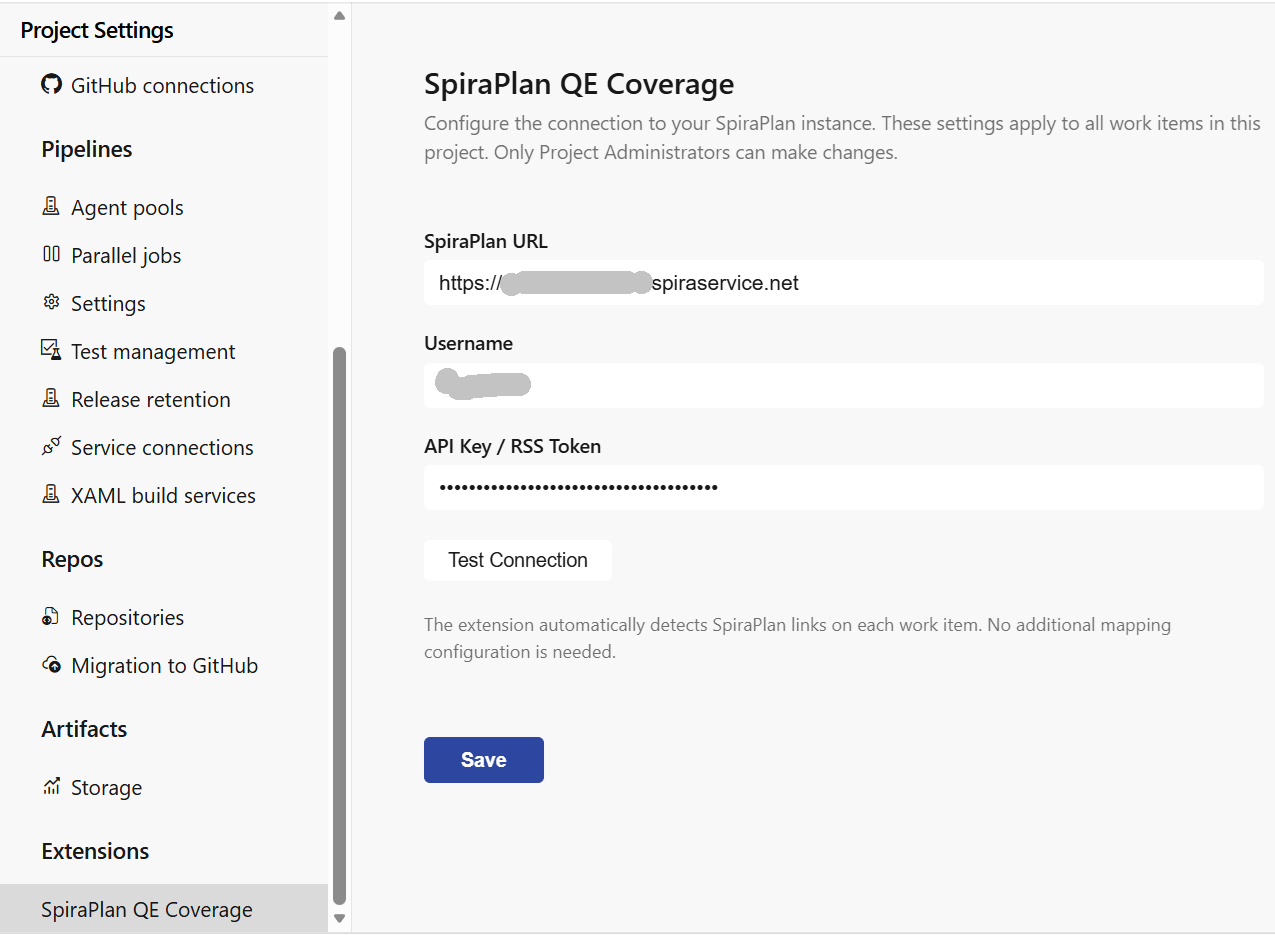Click the GitHub octocat icon
This screenshot has width=1275, height=937.
coord(51,84)
